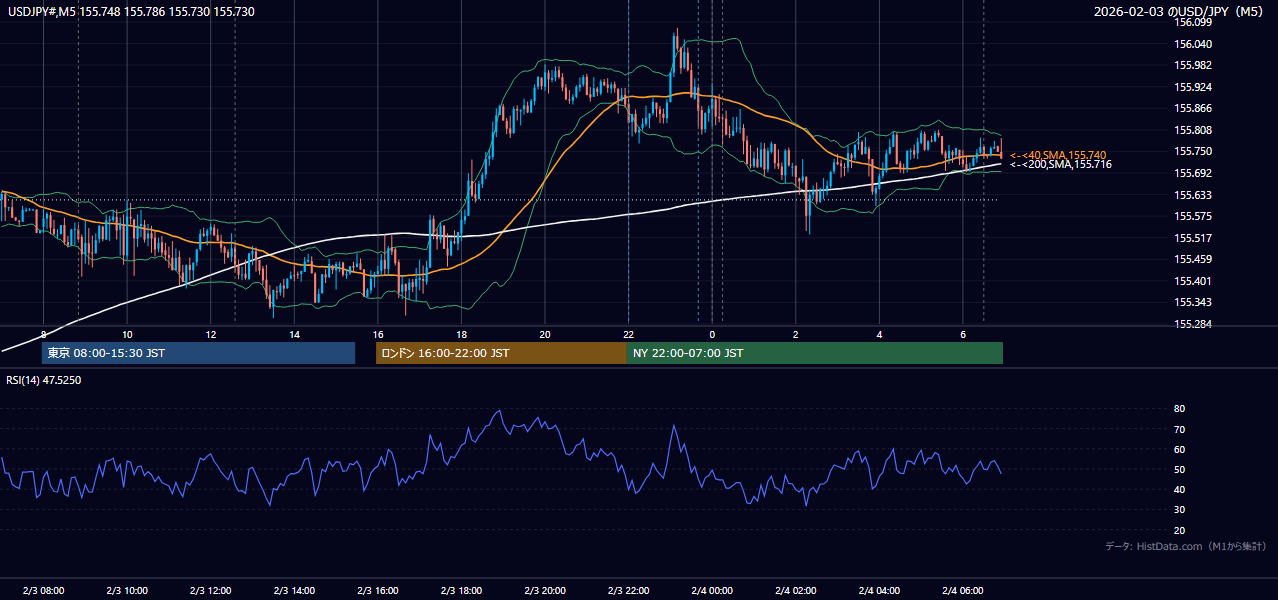Screen dimensions: 1278x600
Task: Click the bottom date label 2/3 08:00
Action: (x=43, y=590)
